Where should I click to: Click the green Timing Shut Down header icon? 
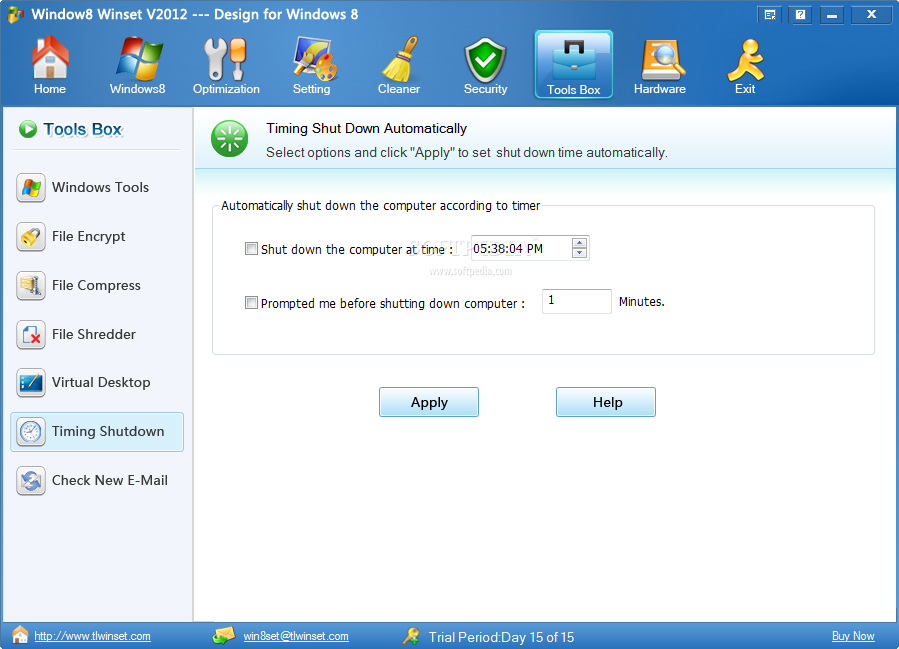point(229,138)
